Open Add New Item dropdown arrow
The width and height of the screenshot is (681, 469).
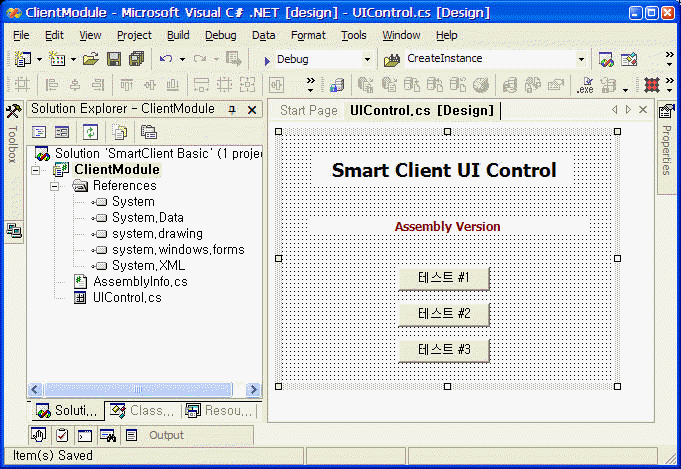(73, 59)
